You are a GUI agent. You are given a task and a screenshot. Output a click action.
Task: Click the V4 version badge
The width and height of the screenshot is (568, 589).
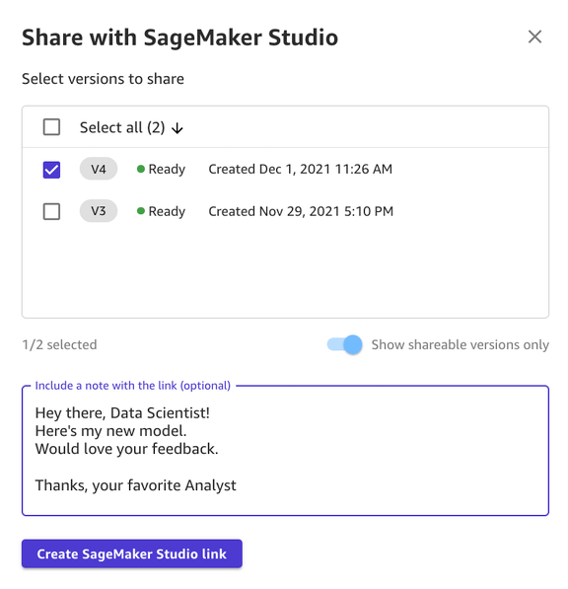tap(98, 169)
